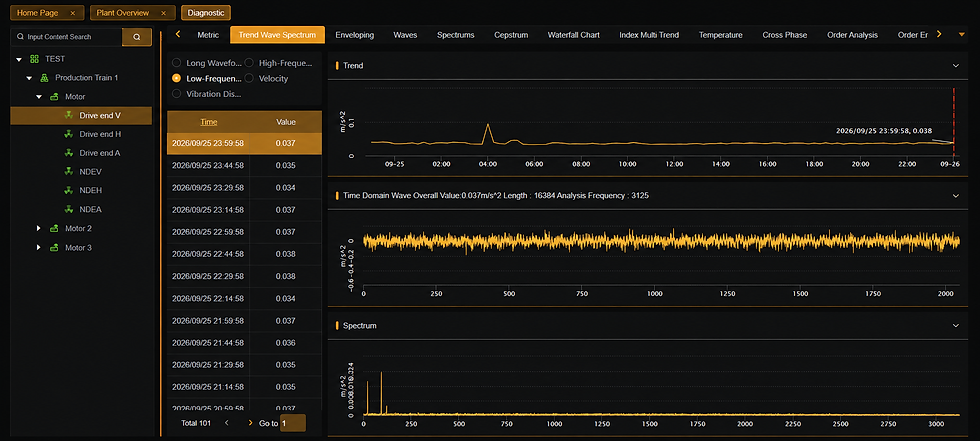Viewport: 980px width, 441px height.
Task: Select Long Waveform radio option
Action: click(x=176, y=63)
